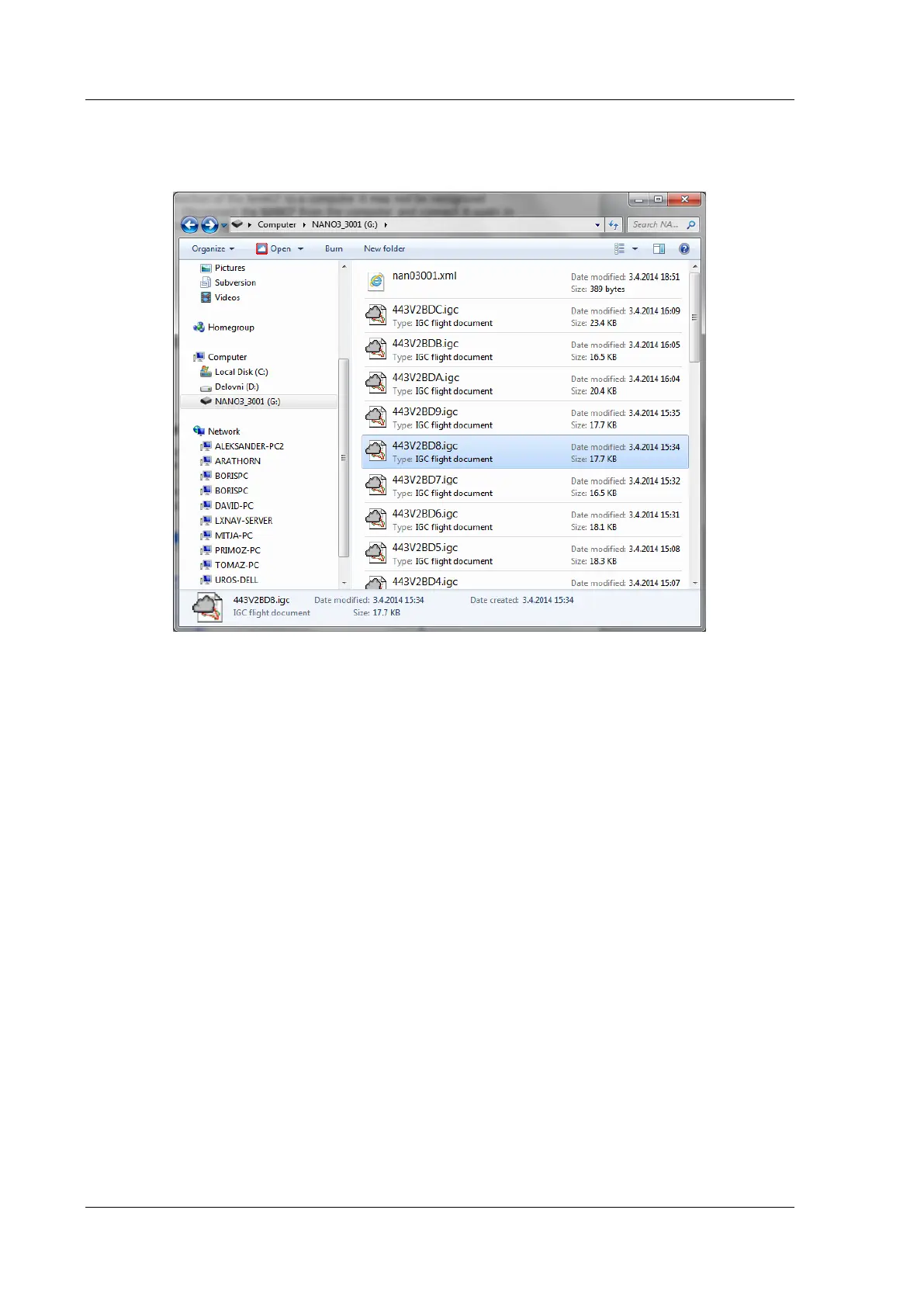Click Burn in the toolbar

click(x=334, y=249)
